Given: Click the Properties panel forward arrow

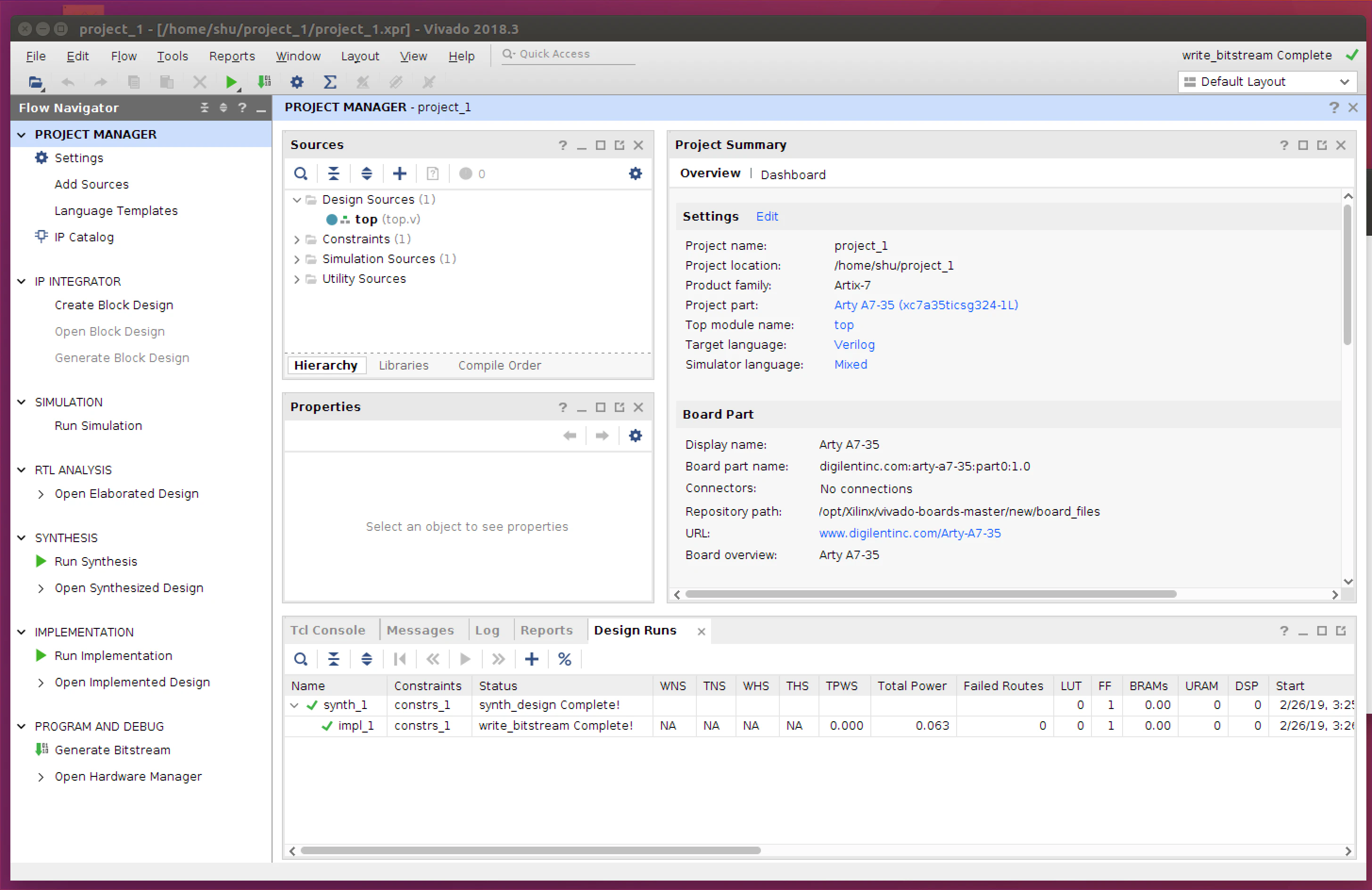Looking at the screenshot, I should [602, 435].
